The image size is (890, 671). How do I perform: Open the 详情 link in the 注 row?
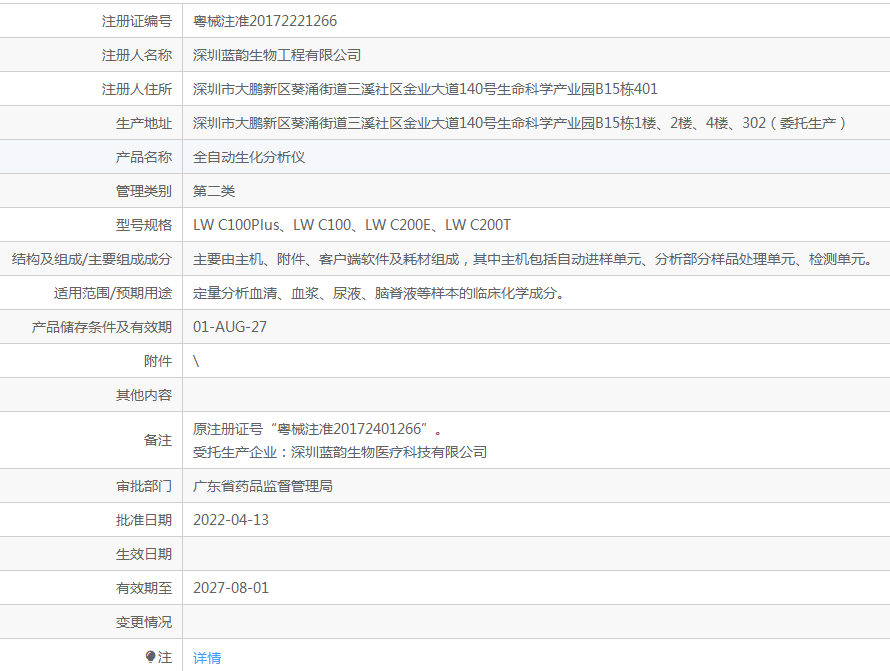(x=207, y=657)
